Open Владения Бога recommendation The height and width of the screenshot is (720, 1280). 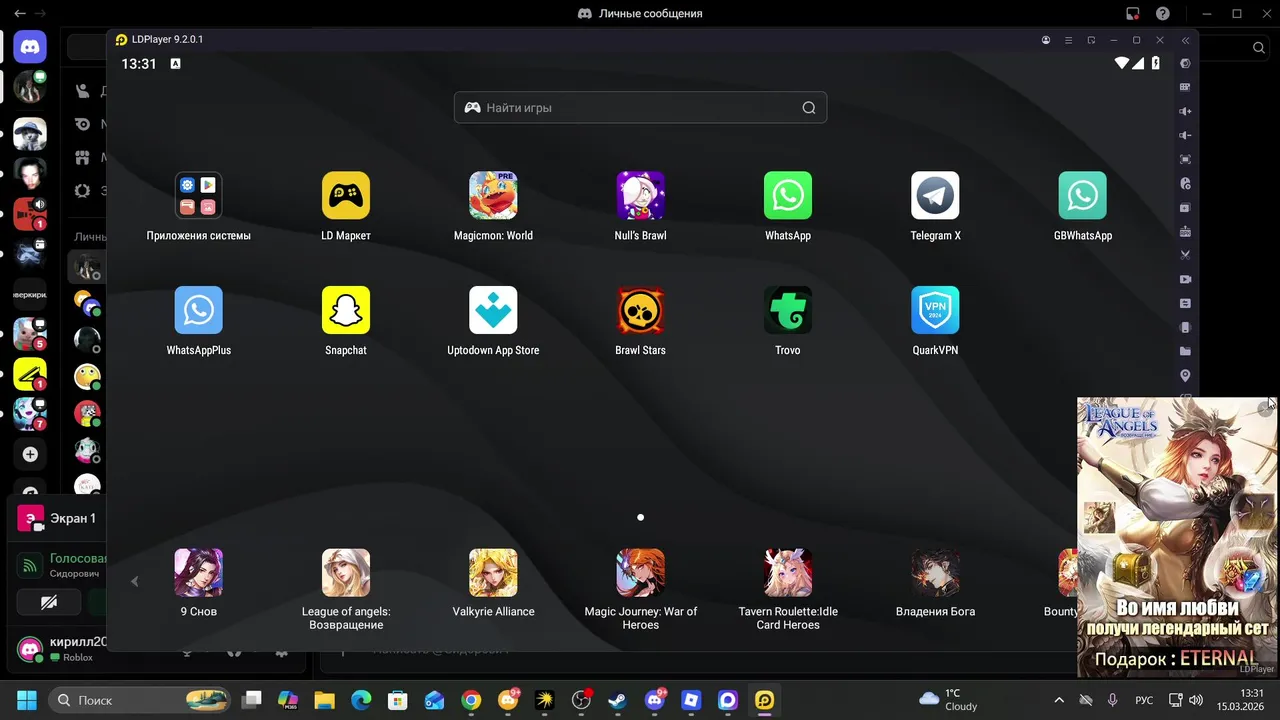(x=935, y=572)
